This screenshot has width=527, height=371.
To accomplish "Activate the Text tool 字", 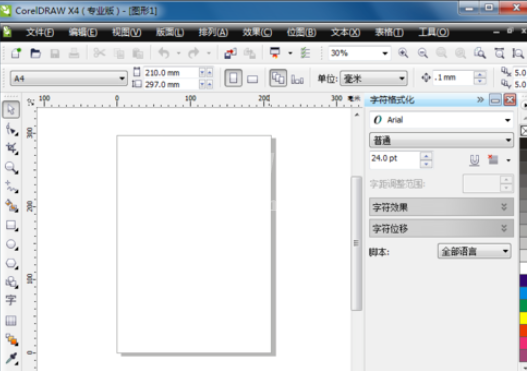I will pyautogui.click(x=11, y=300).
